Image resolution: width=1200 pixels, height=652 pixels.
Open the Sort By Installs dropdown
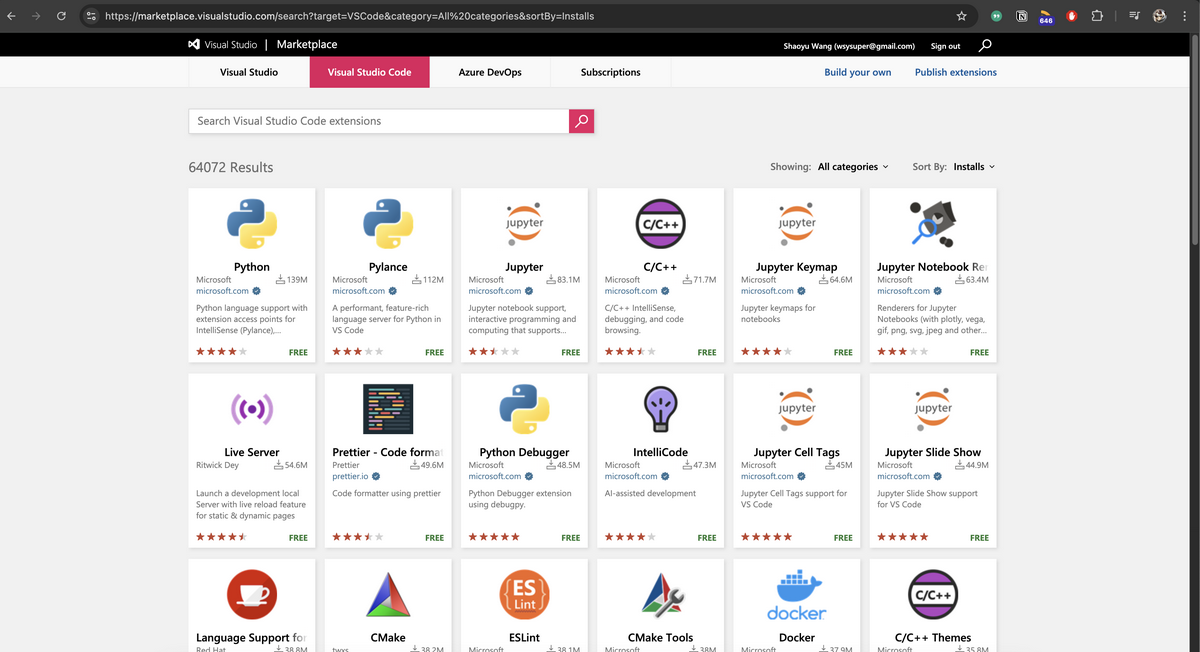974,167
